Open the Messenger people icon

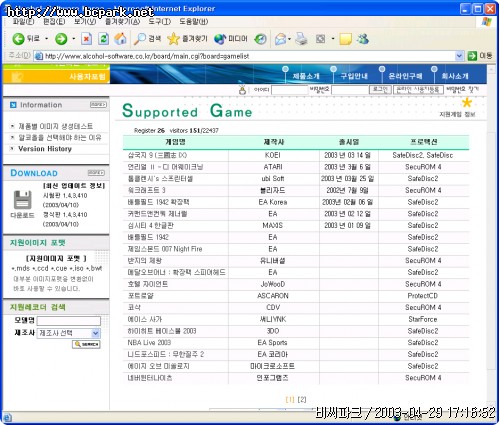point(363,39)
